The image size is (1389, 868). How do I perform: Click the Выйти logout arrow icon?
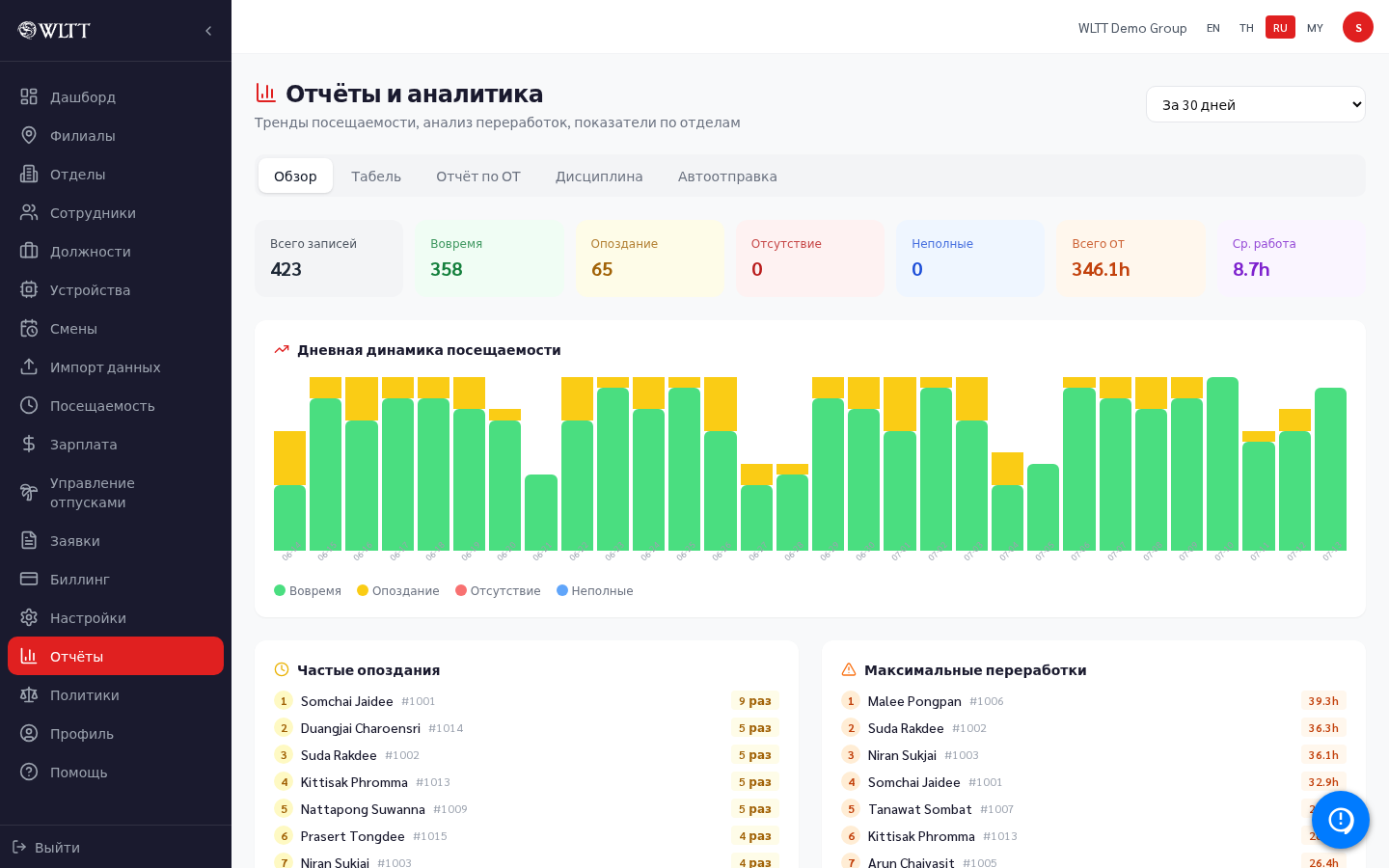(19, 847)
